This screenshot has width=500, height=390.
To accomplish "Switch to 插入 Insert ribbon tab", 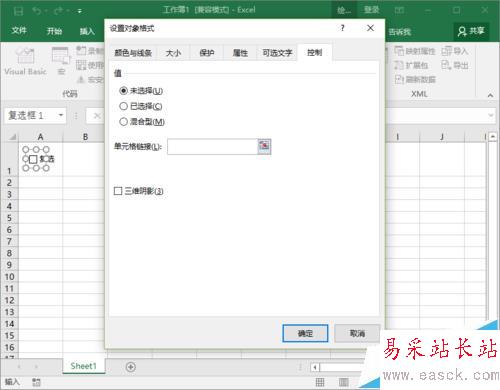I will point(87,31).
